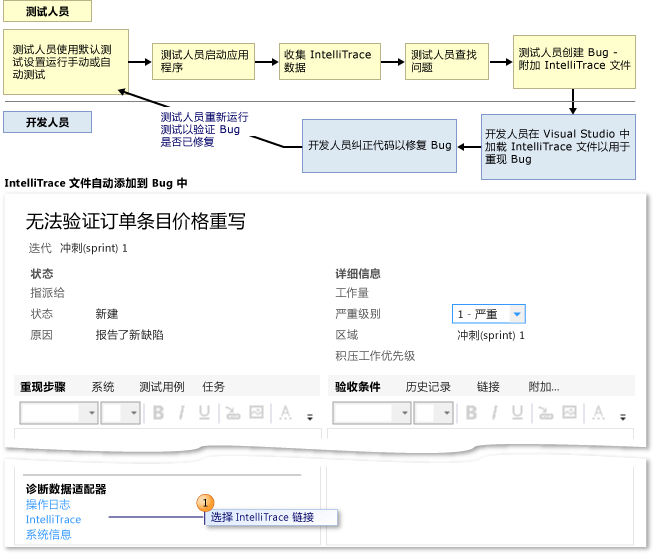Click Italic in the 验收条件 editor toolbar

495,413
